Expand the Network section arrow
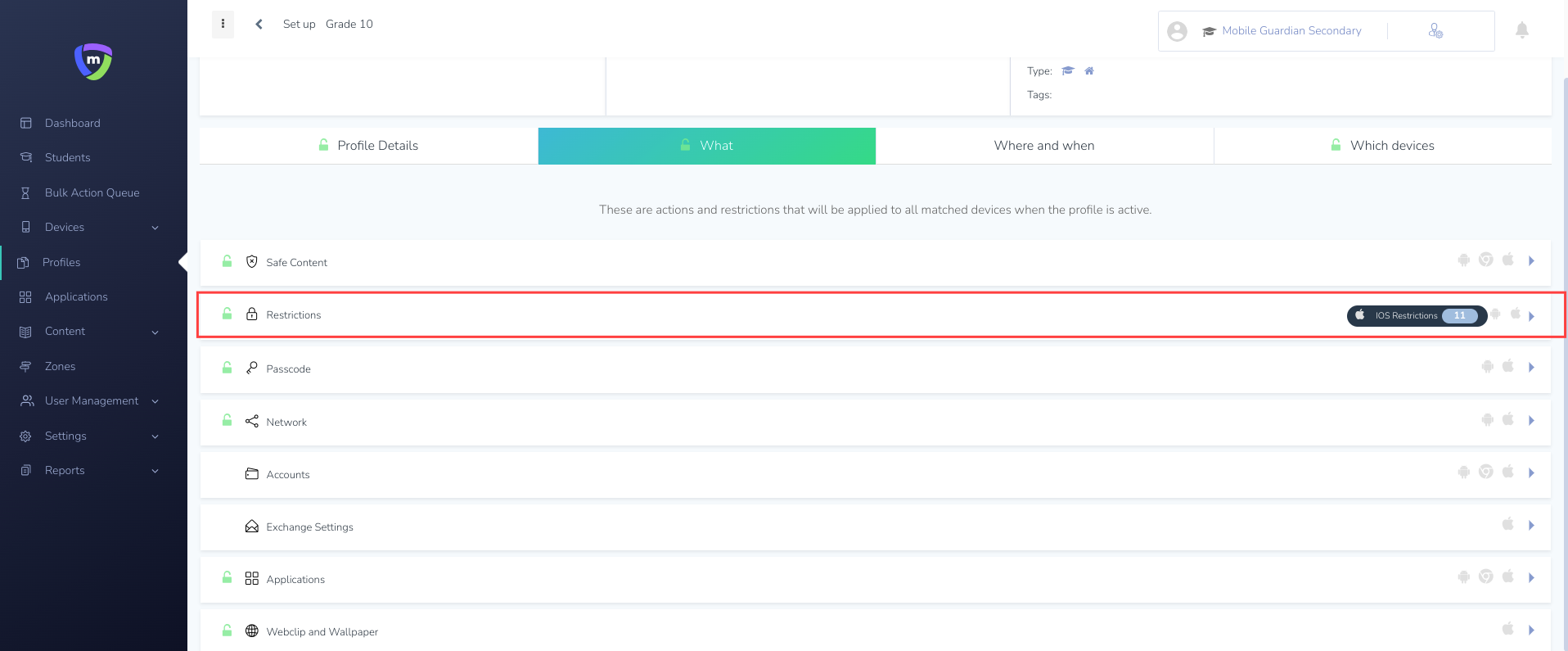The height and width of the screenshot is (651, 1568). tap(1531, 420)
